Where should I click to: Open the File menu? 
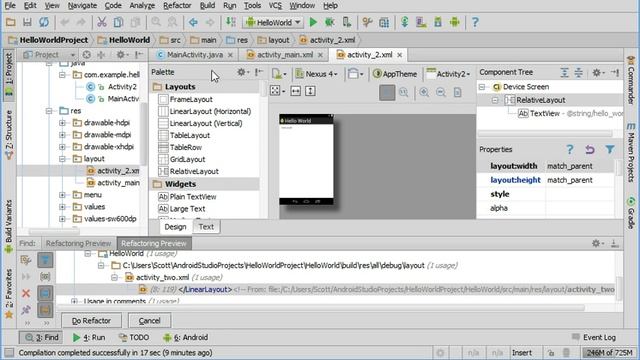(10, 6)
